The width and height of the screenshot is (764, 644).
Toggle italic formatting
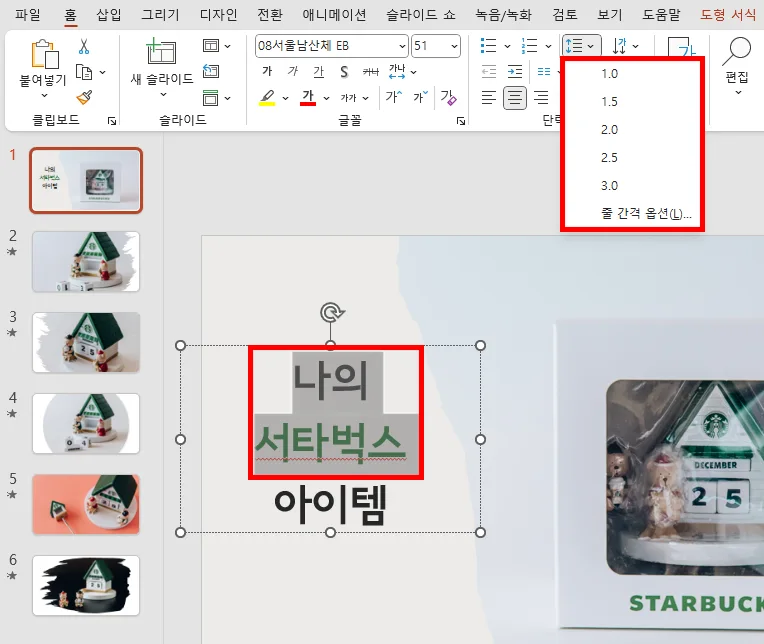click(293, 72)
